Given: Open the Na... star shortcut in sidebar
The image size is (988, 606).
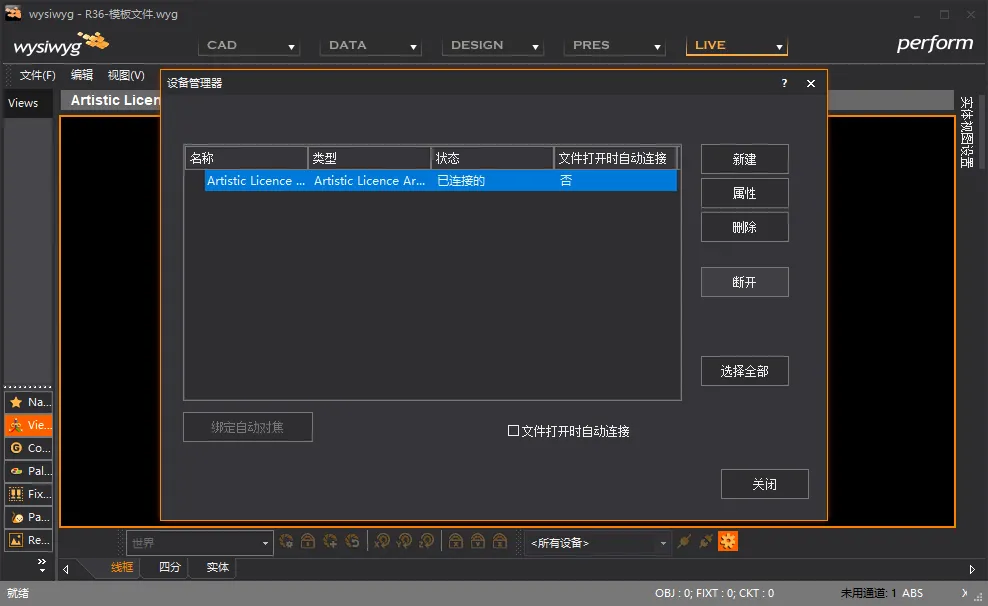Looking at the screenshot, I should click(28, 402).
